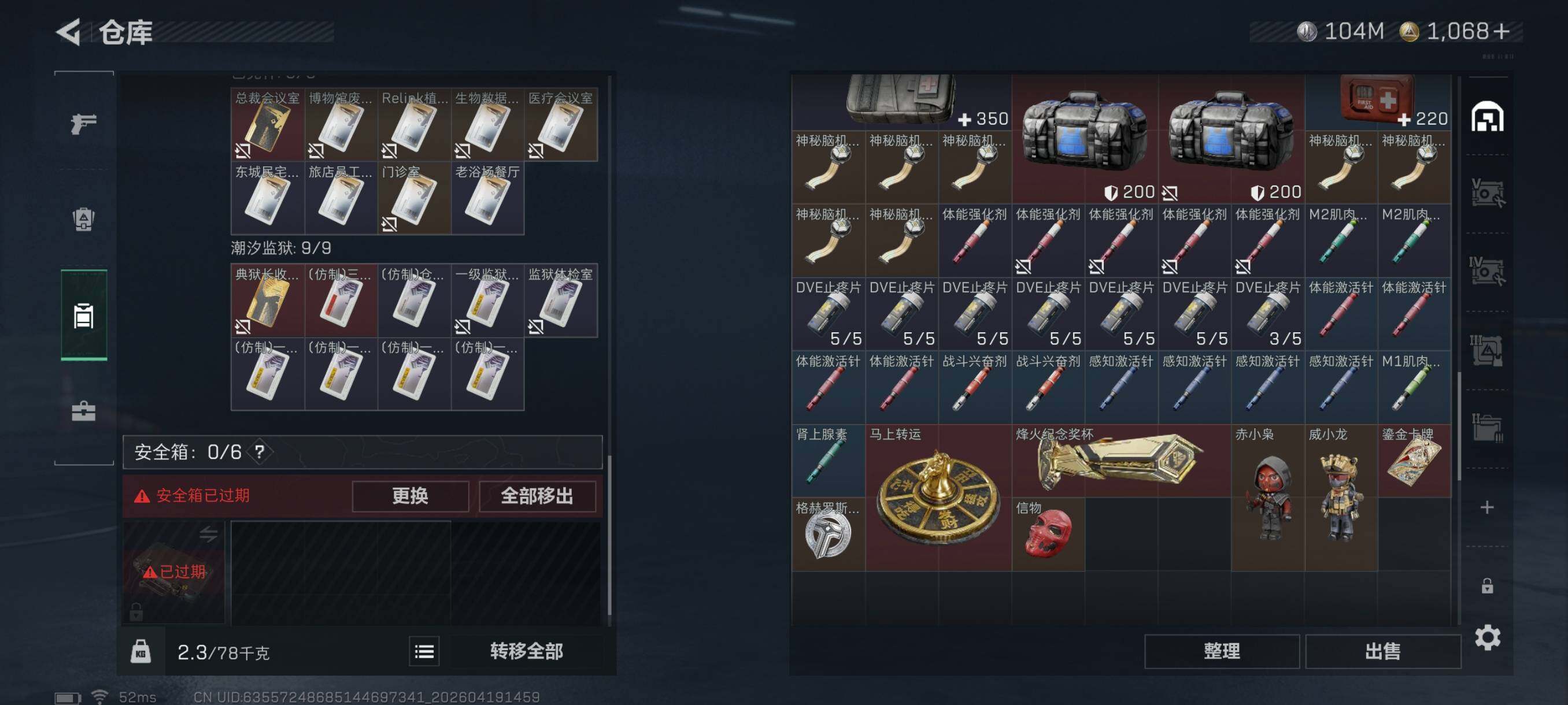Select the 马上转运 golden horse item
Image resolution: width=1568 pixels, height=705 pixels.
[x=938, y=498]
